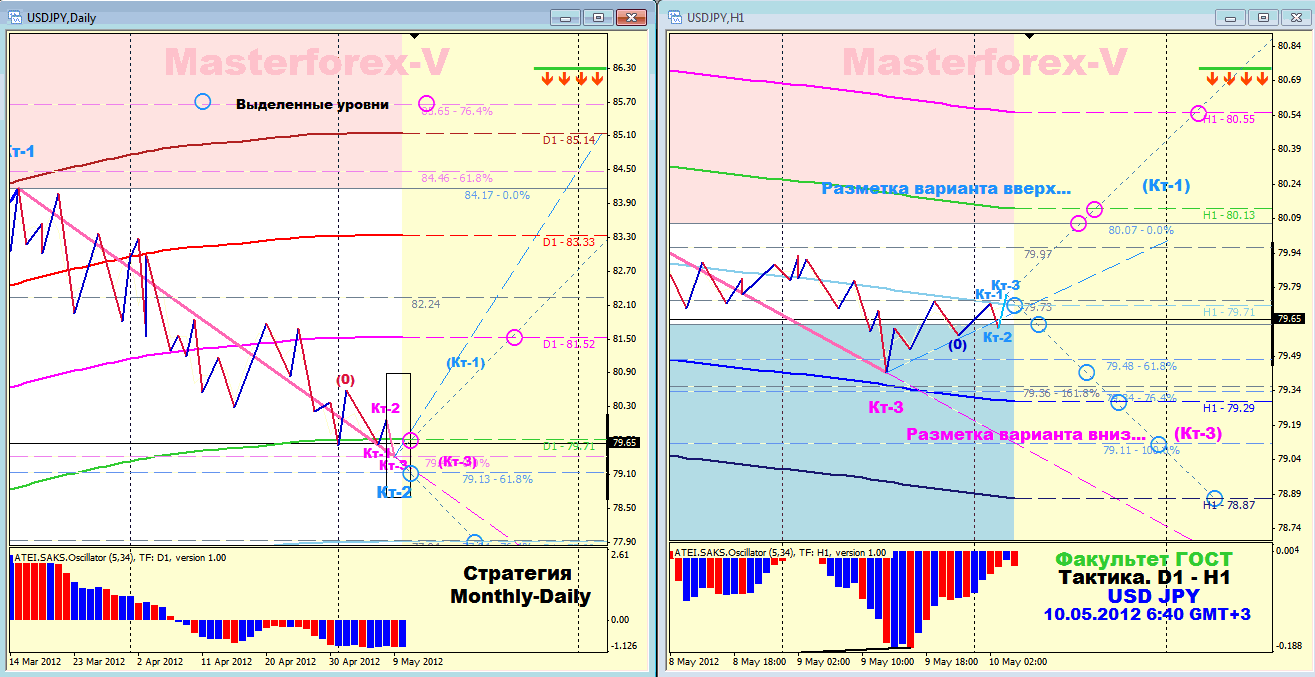Image resolution: width=1315 pixels, height=677 pixels.
Task: Click the 'H1 - 78.87' level label
Action: (1228, 504)
